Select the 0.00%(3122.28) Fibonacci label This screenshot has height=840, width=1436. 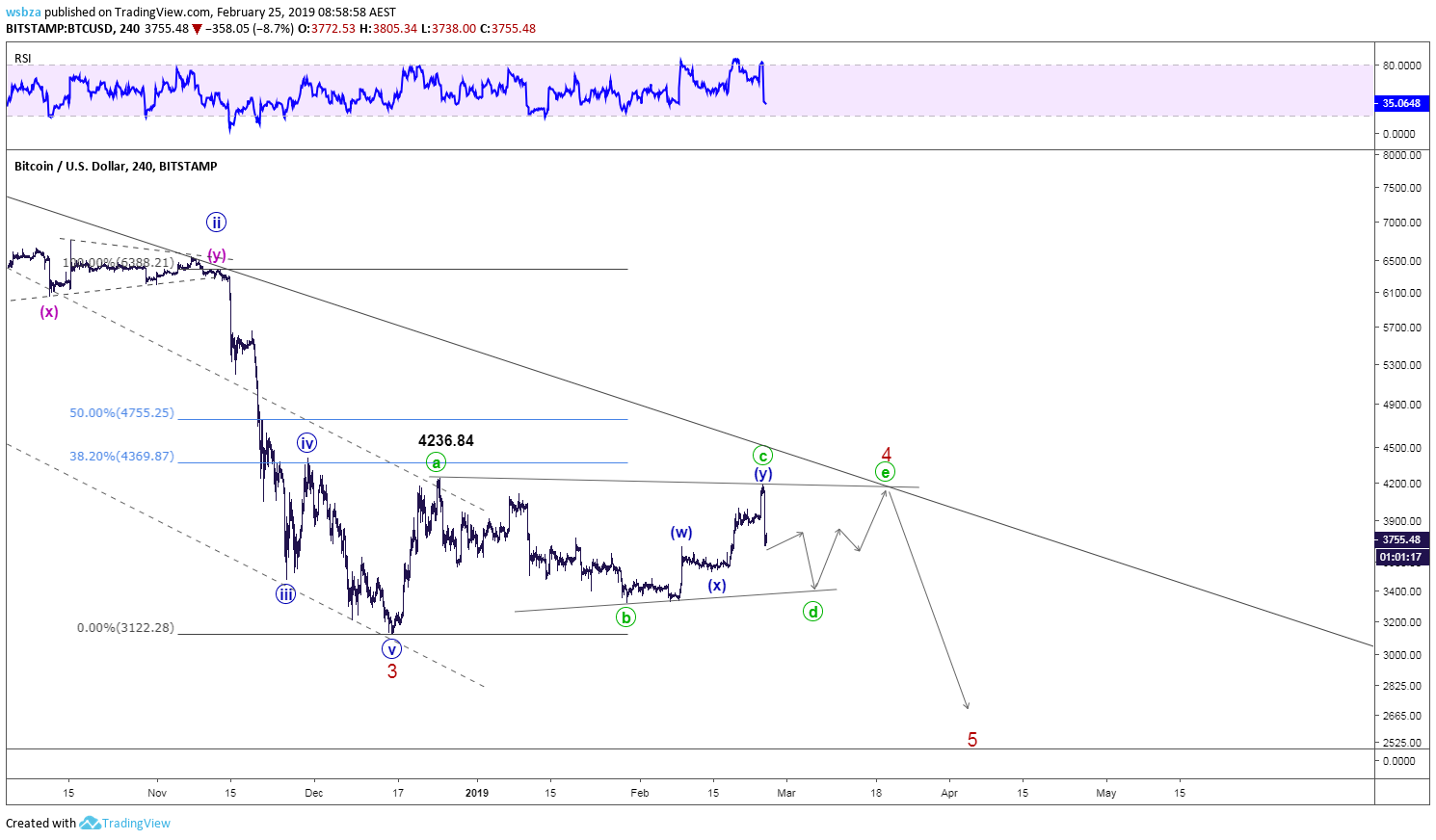(125, 628)
